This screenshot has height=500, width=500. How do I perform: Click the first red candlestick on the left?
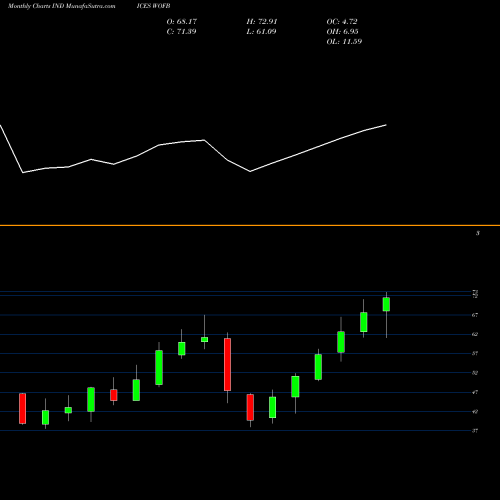[22, 408]
